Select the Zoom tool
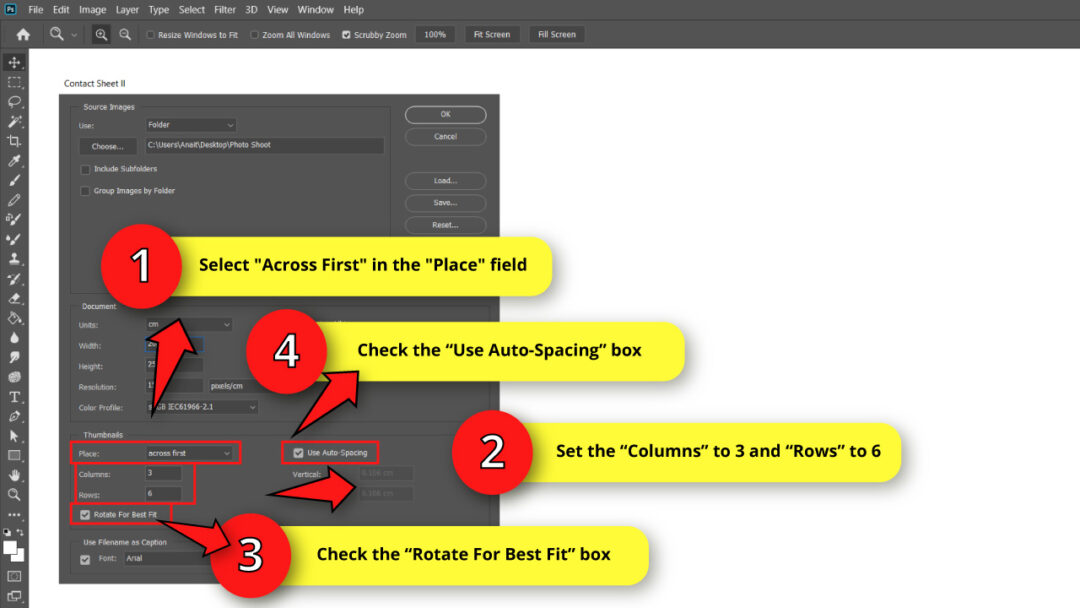The width and height of the screenshot is (1080, 608). (14, 494)
